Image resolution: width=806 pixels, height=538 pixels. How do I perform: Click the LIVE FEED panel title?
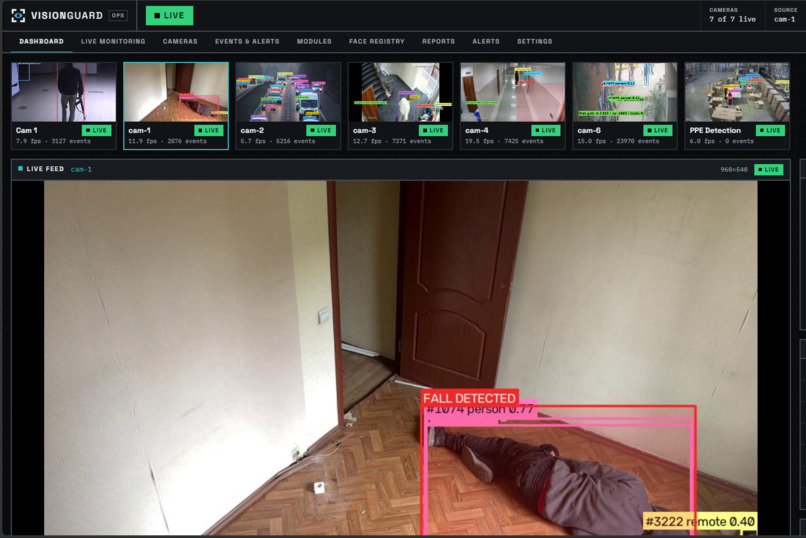pos(45,169)
